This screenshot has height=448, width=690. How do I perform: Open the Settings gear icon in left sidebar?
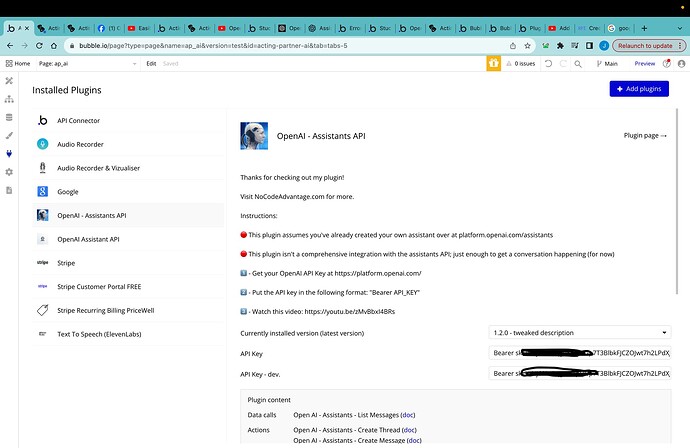9,172
